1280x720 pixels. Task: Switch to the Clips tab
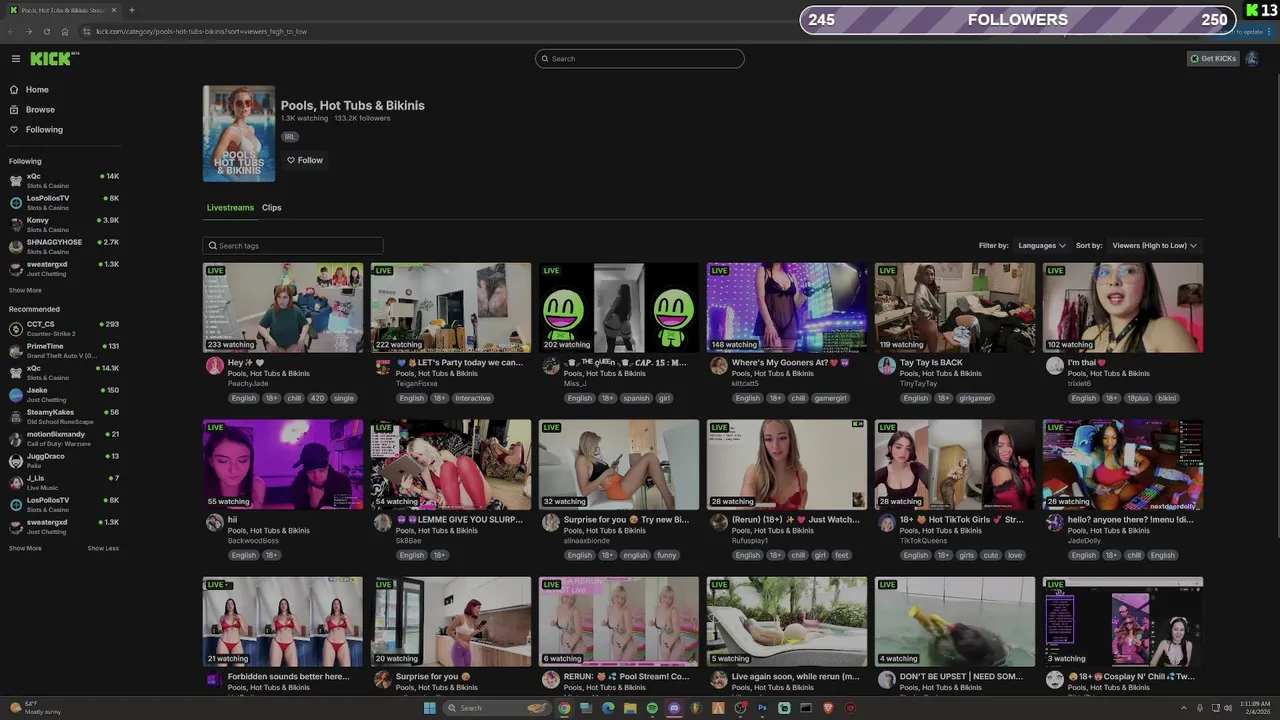click(x=272, y=208)
